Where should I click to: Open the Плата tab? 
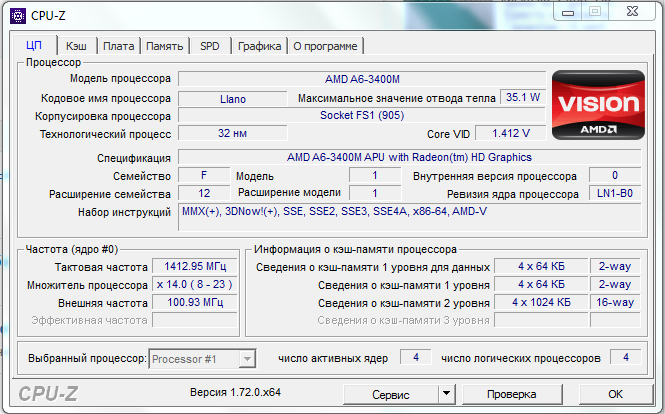pyautogui.click(x=119, y=46)
